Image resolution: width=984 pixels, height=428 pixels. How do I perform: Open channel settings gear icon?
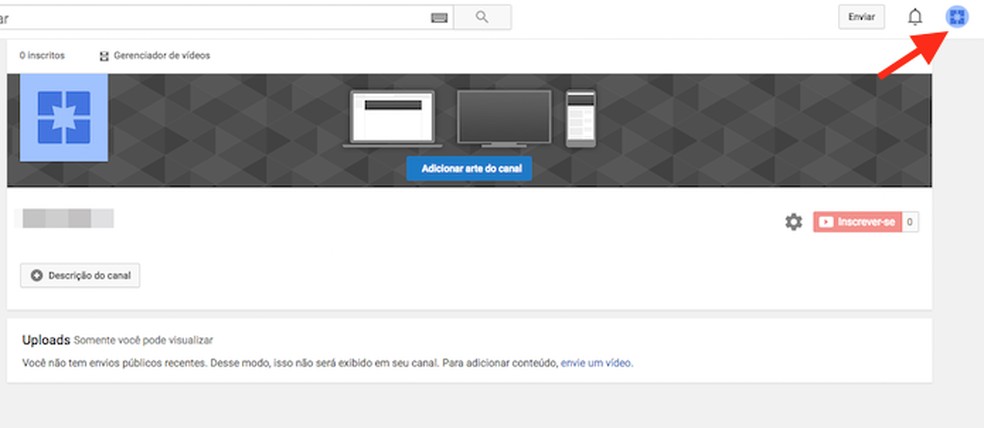[x=794, y=222]
